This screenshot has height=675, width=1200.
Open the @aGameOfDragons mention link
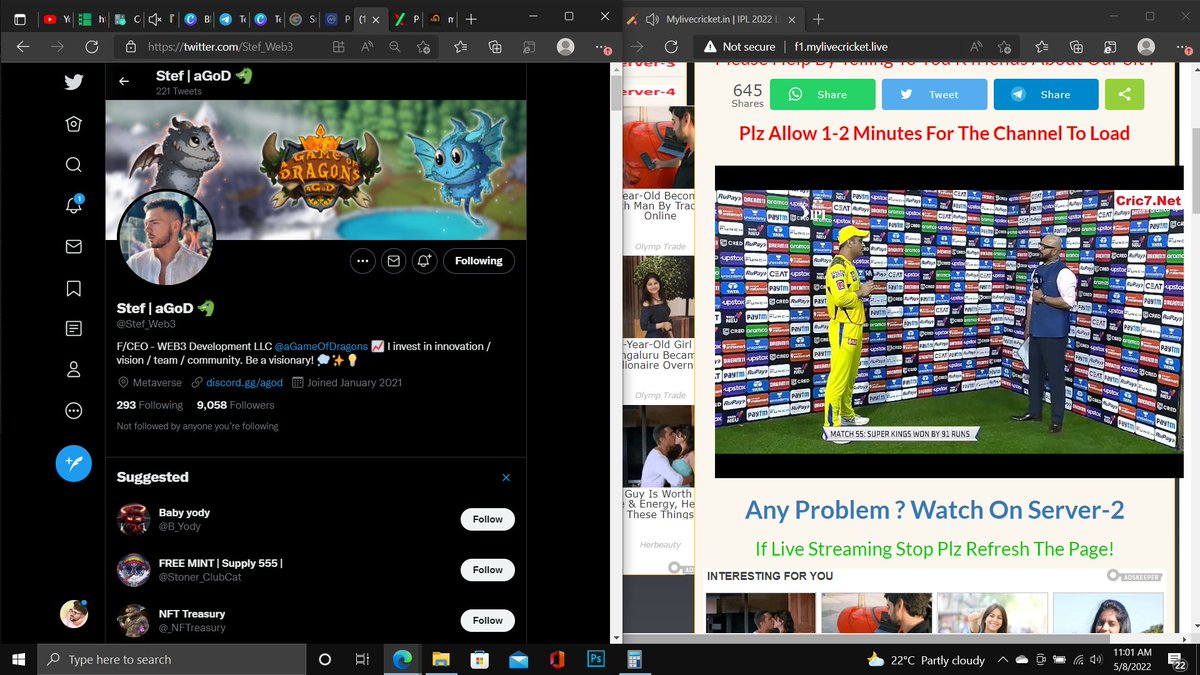click(321, 346)
